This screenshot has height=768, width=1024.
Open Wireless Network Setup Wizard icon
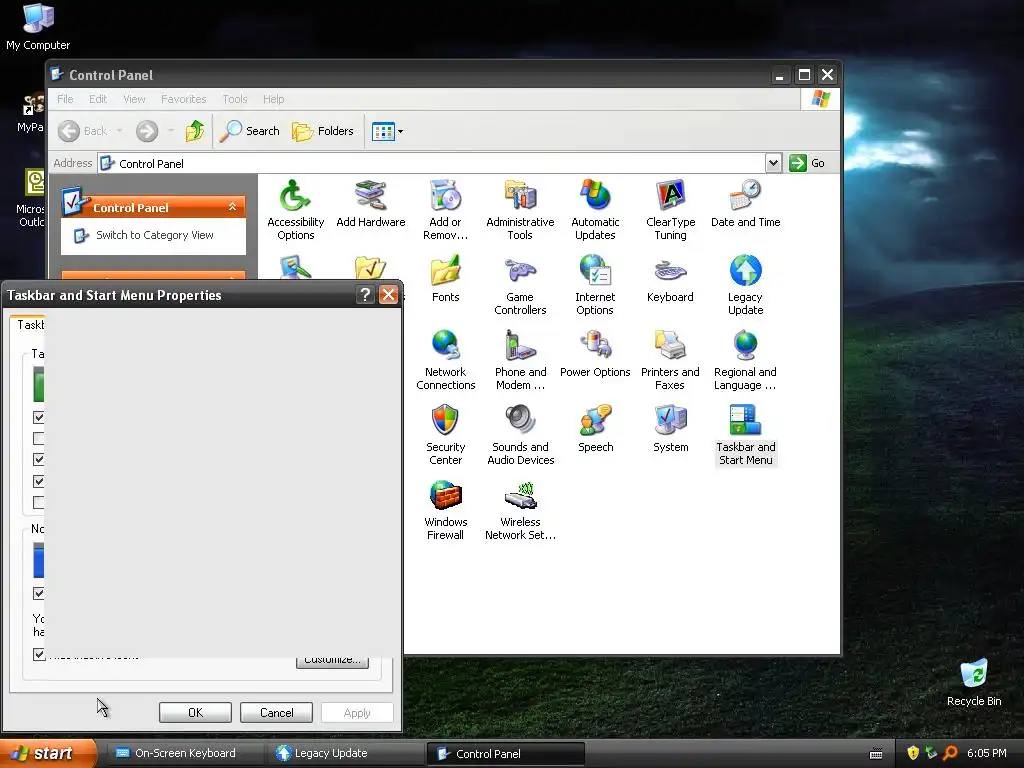click(x=520, y=510)
